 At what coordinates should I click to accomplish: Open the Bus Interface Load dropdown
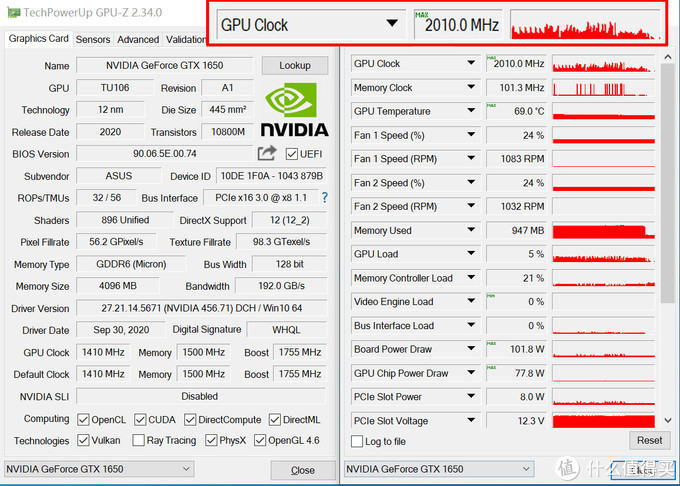click(x=471, y=325)
